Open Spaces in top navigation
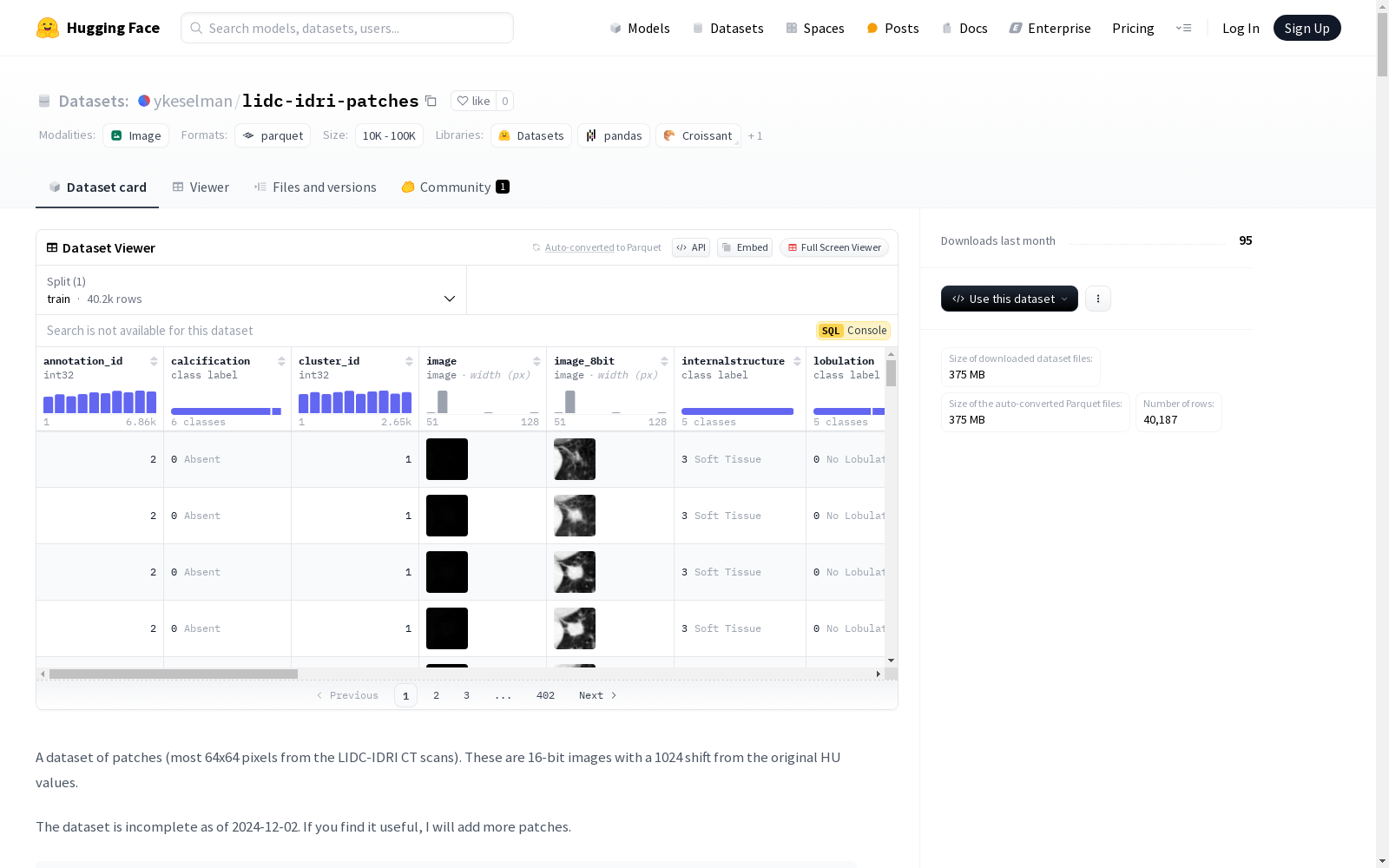The height and width of the screenshot is (868, 1389). click(815, 28)
